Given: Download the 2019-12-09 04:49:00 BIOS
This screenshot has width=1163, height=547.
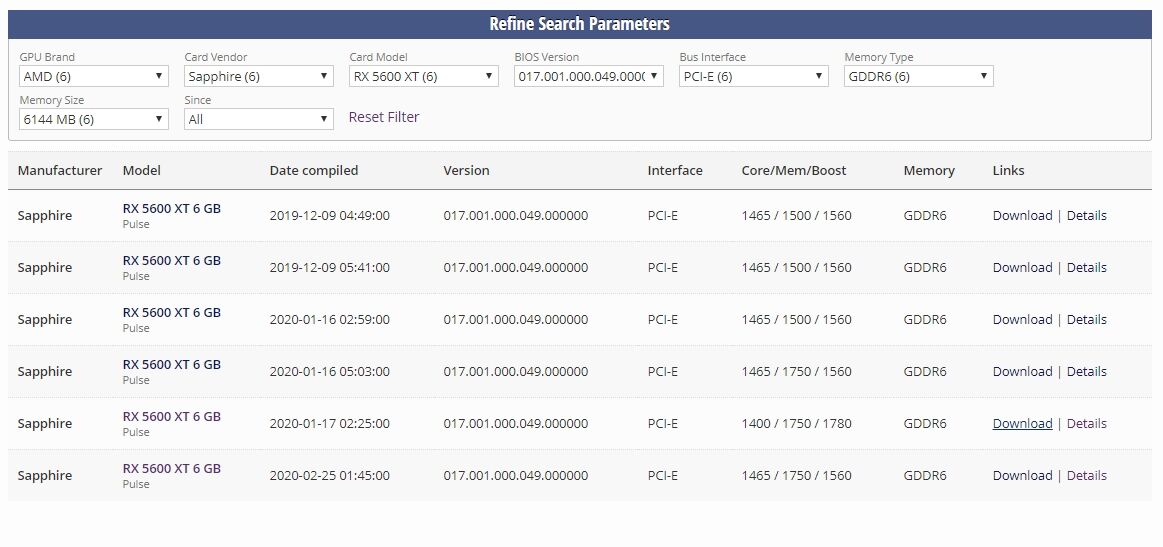Looking at the screenshot, I should [1022, 215].
